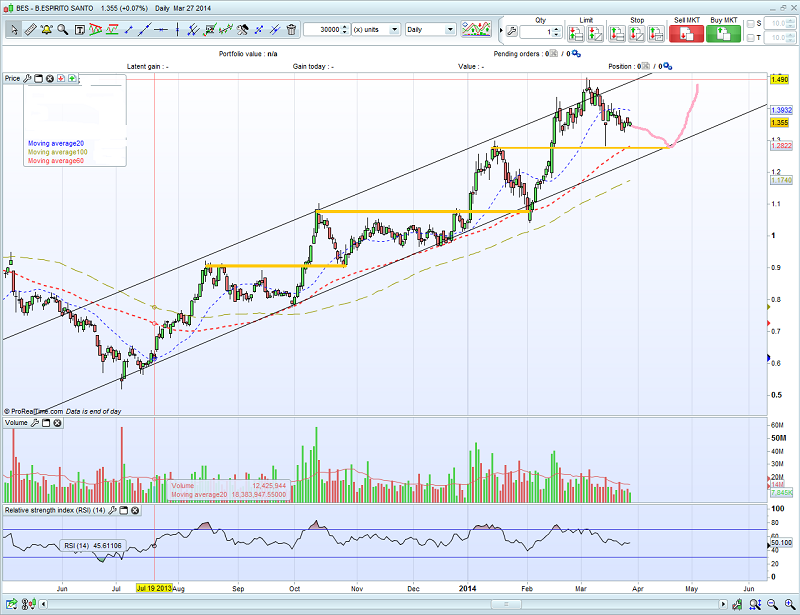Image resolution: width=800 pixels, height=615 pixels.
Task: Close the Volume panel
Action: (57, 423)
